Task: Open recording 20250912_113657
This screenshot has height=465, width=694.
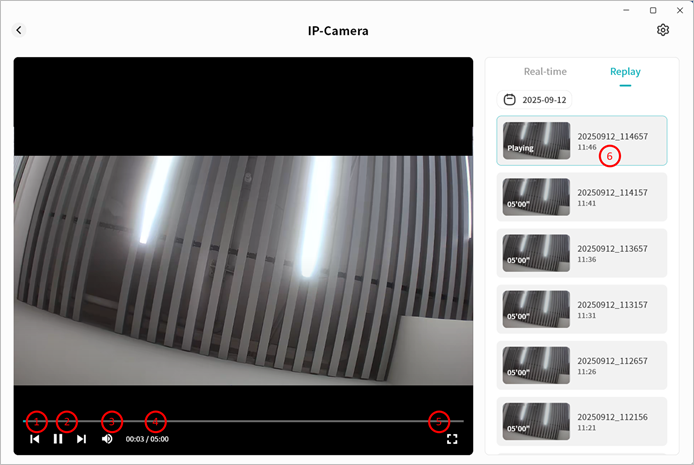Action: pyautogui.click(x=582, y=253)
